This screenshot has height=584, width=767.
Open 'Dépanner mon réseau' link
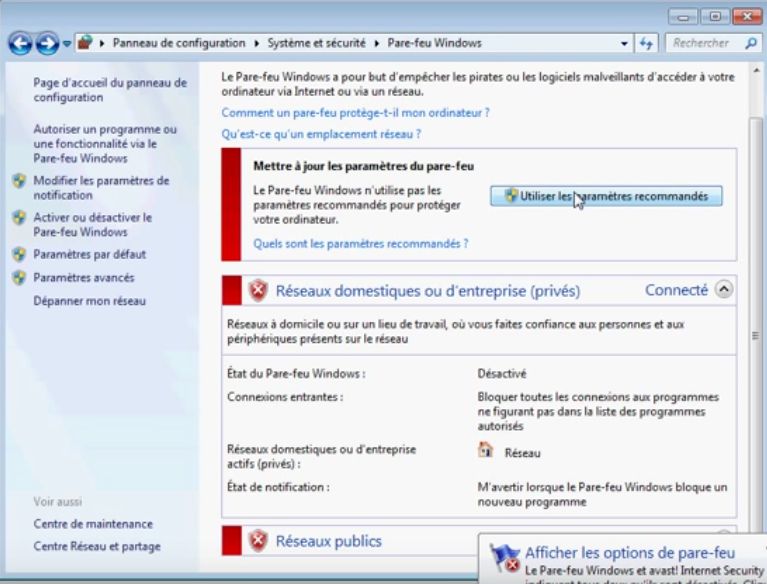[90, 301]
